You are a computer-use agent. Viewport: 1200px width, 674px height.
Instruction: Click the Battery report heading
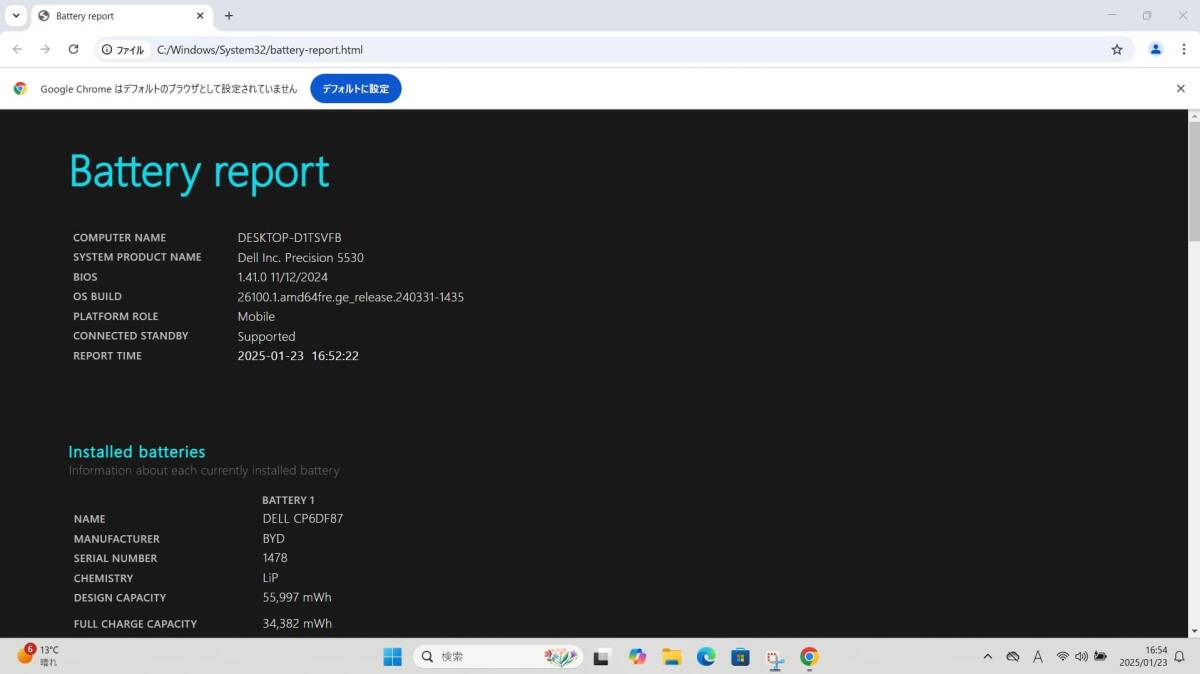coord(199,172)
